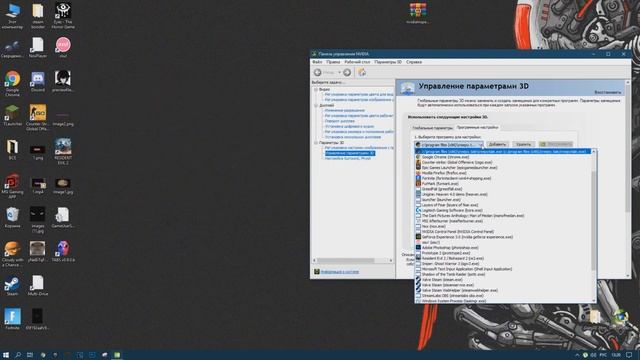The image size is (640, 360).
Task: Select Поворот дисплея tree item
Action: [x=340, y=121]
